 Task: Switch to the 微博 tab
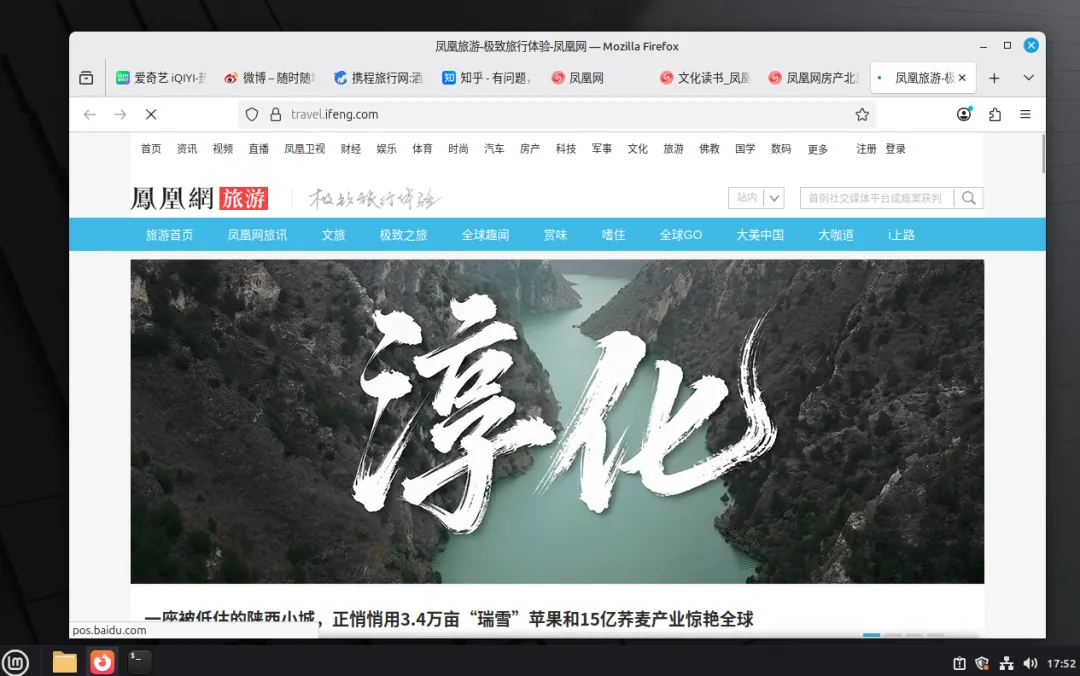269,78
